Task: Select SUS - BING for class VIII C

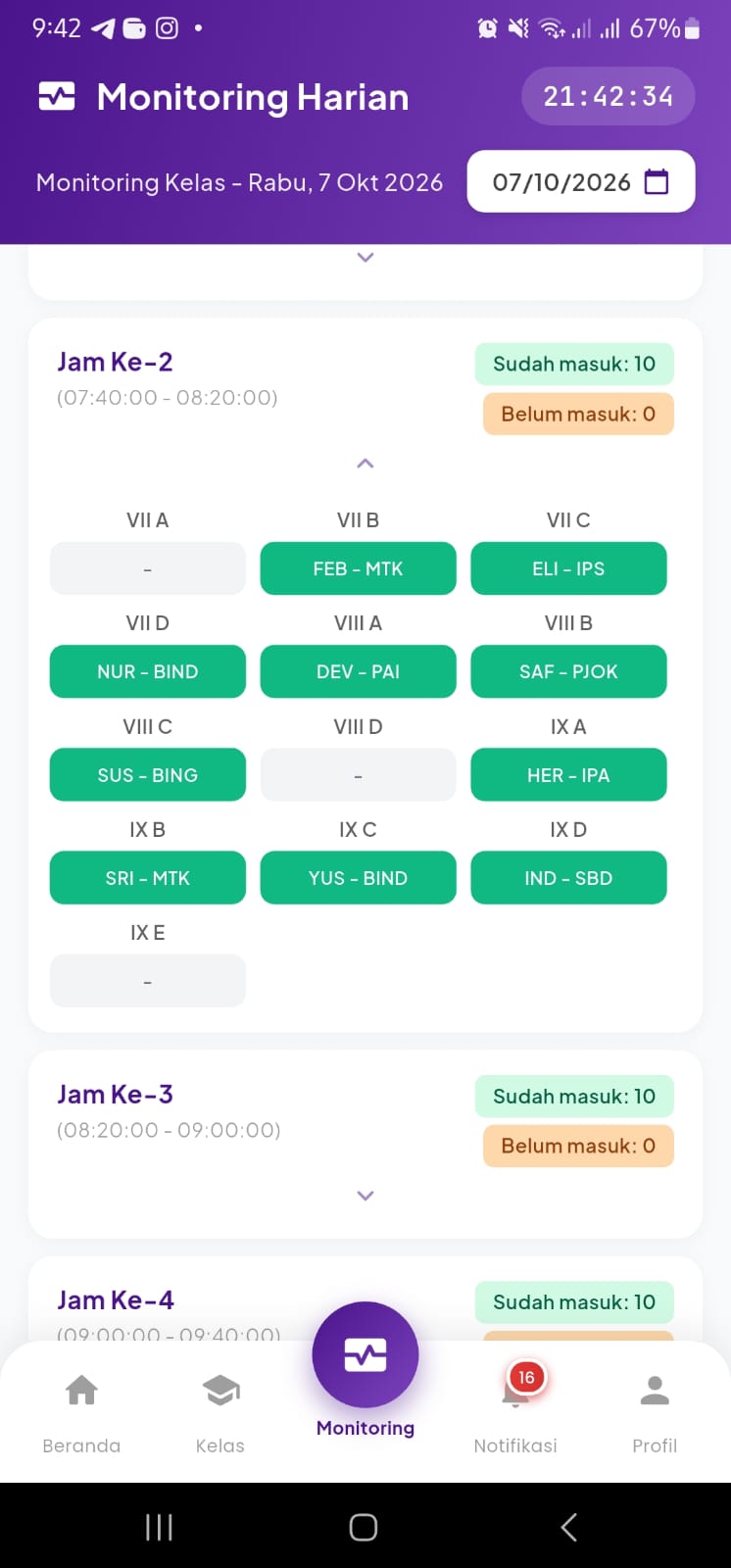Action: 148,774
